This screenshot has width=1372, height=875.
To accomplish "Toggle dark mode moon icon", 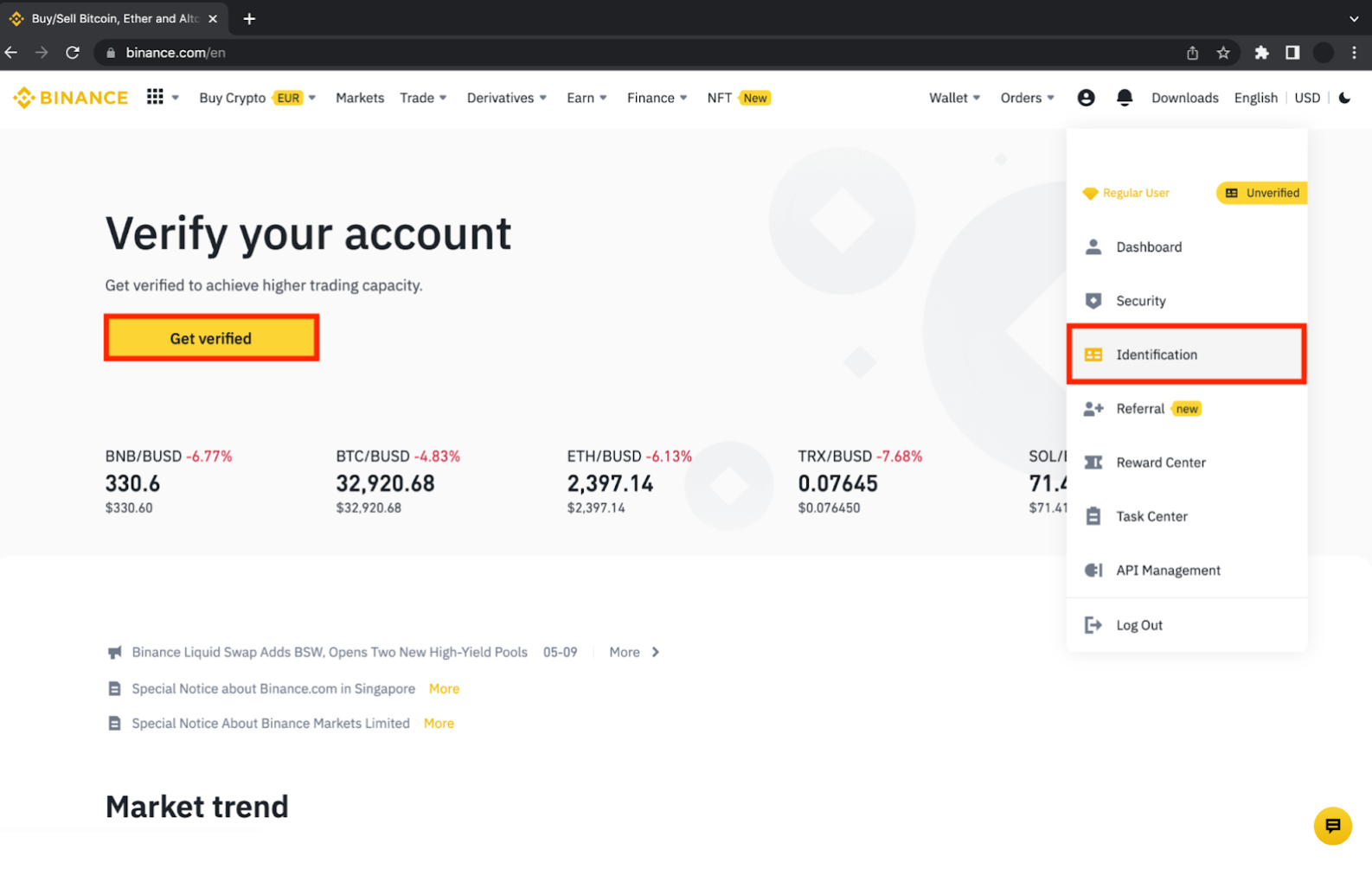I will pos(1344,98).
